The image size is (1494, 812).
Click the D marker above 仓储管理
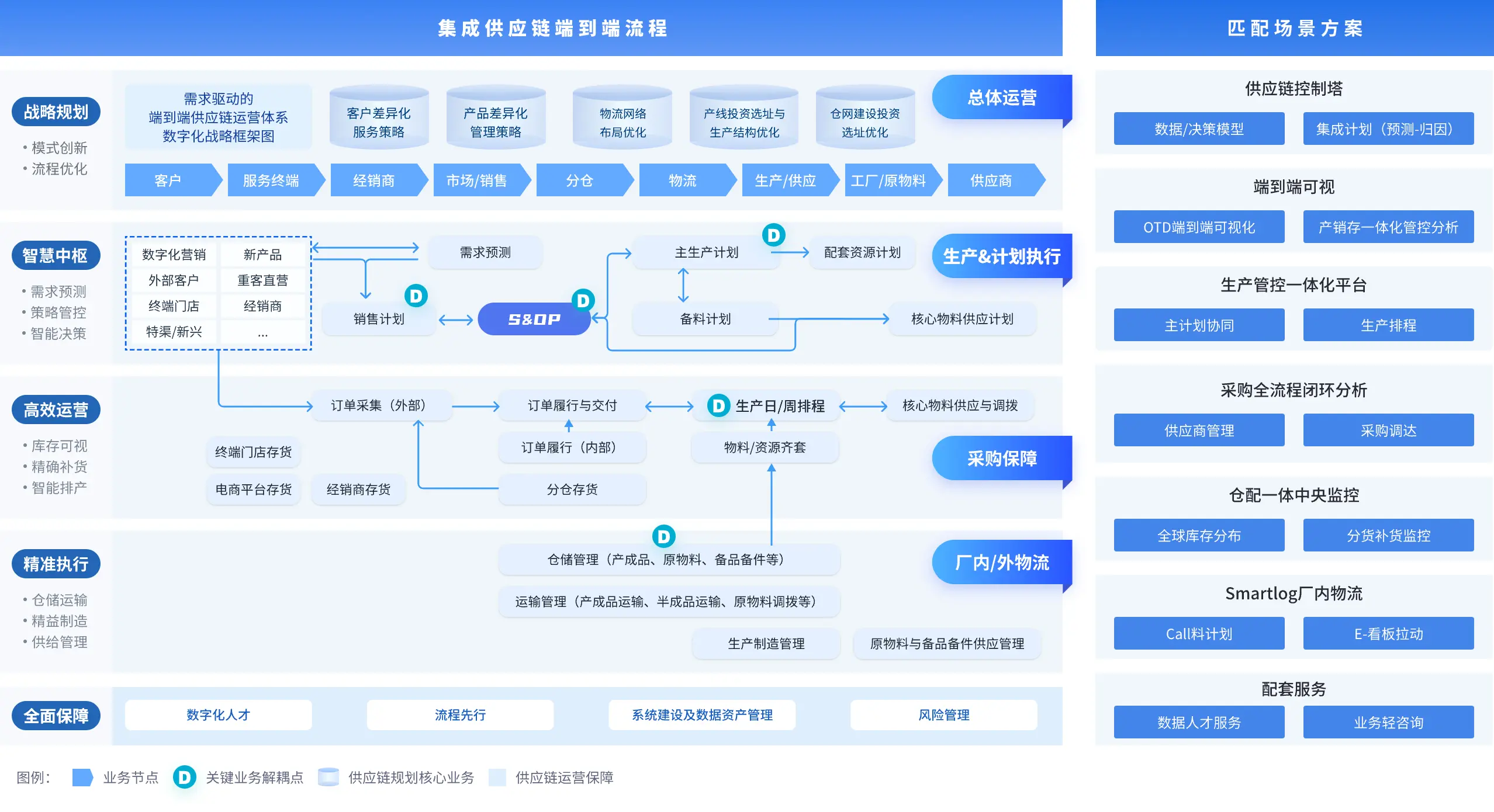pyautogui.click(x=663, y=536)
